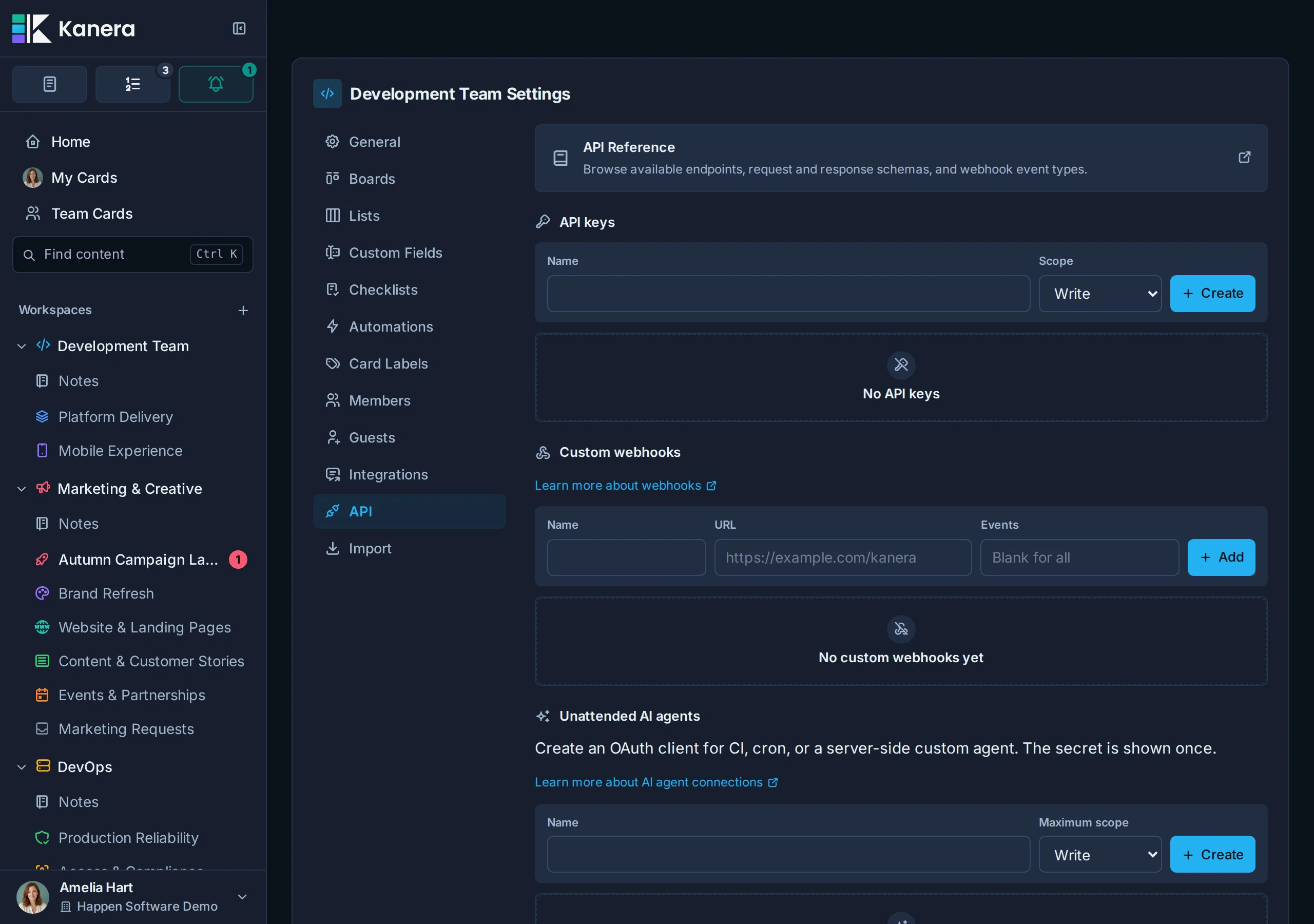
Task: Open Automations settings section
Action: coord(409,326)
